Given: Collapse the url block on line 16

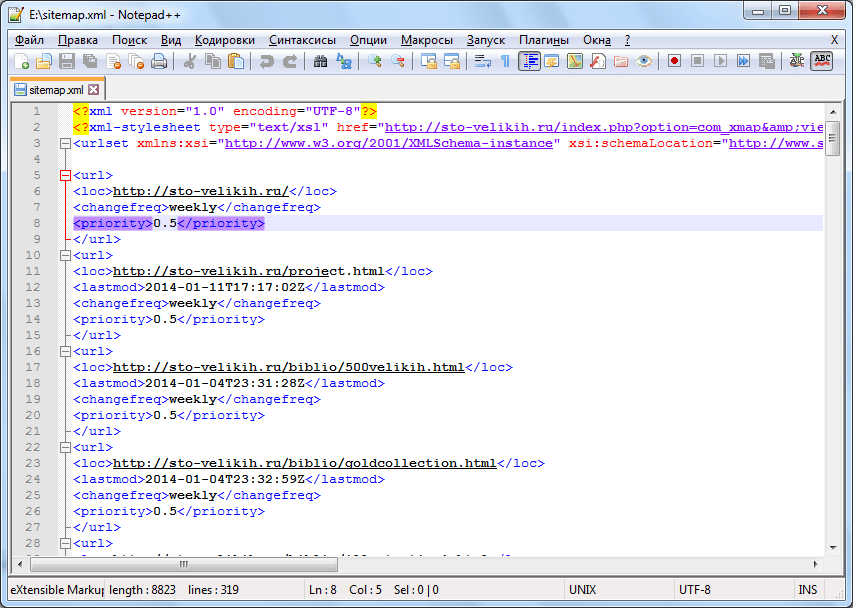Looking at the screenshot, I should [x=65, y=352].
